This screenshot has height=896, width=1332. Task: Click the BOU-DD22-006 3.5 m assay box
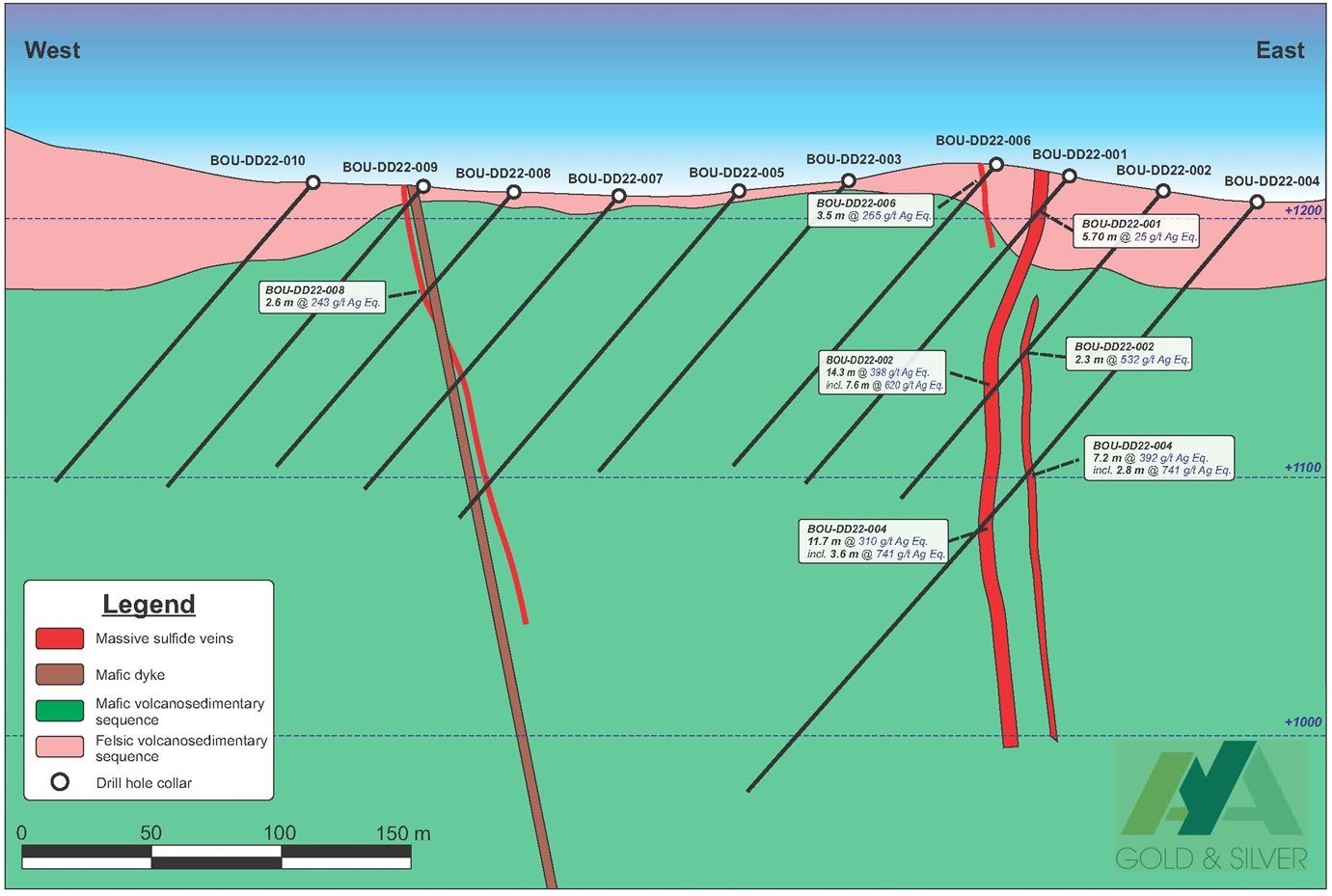871,209
